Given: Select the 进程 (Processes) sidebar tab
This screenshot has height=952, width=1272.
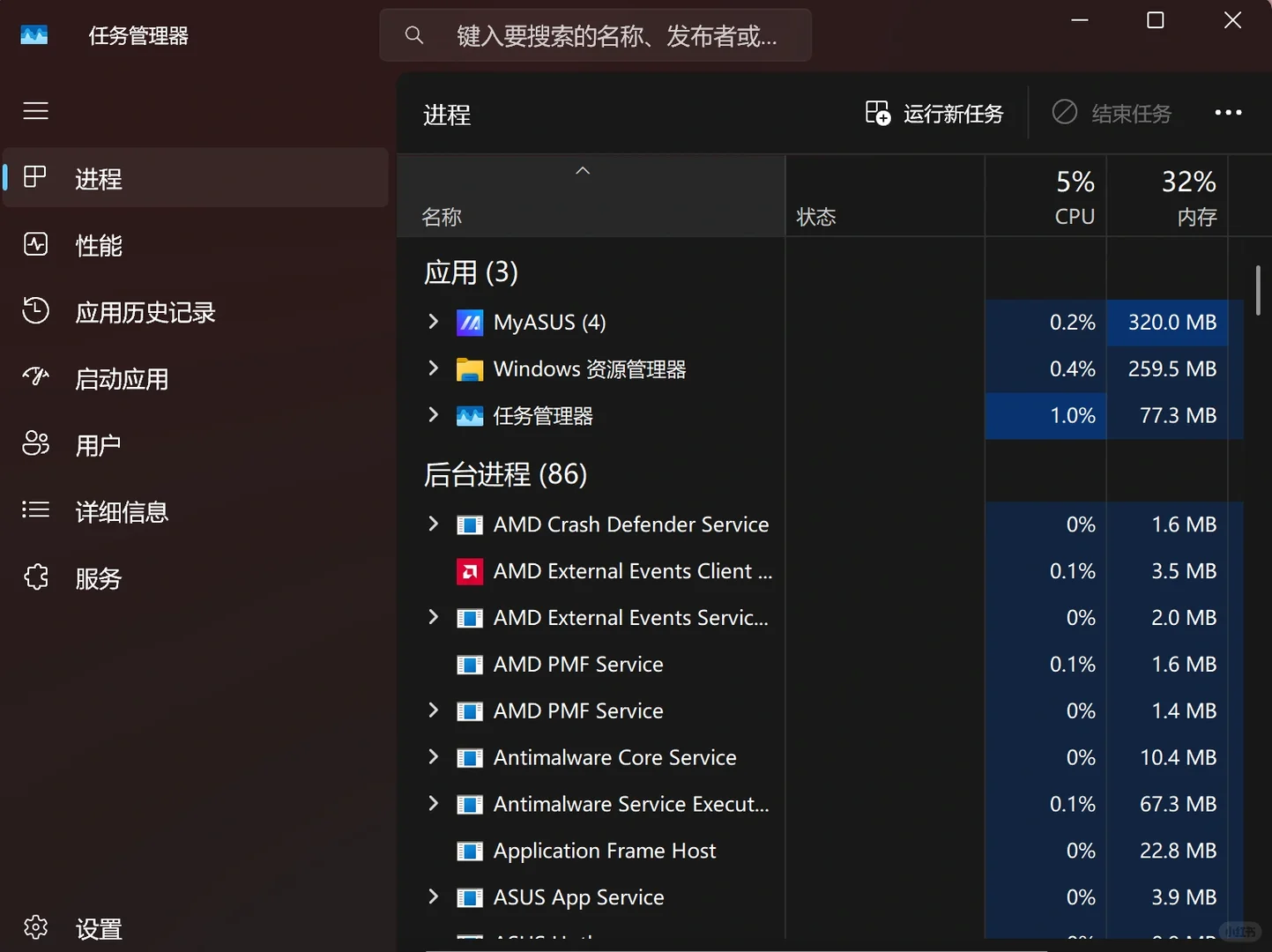Looking at the screenshot, I should [x=99, y=178].
